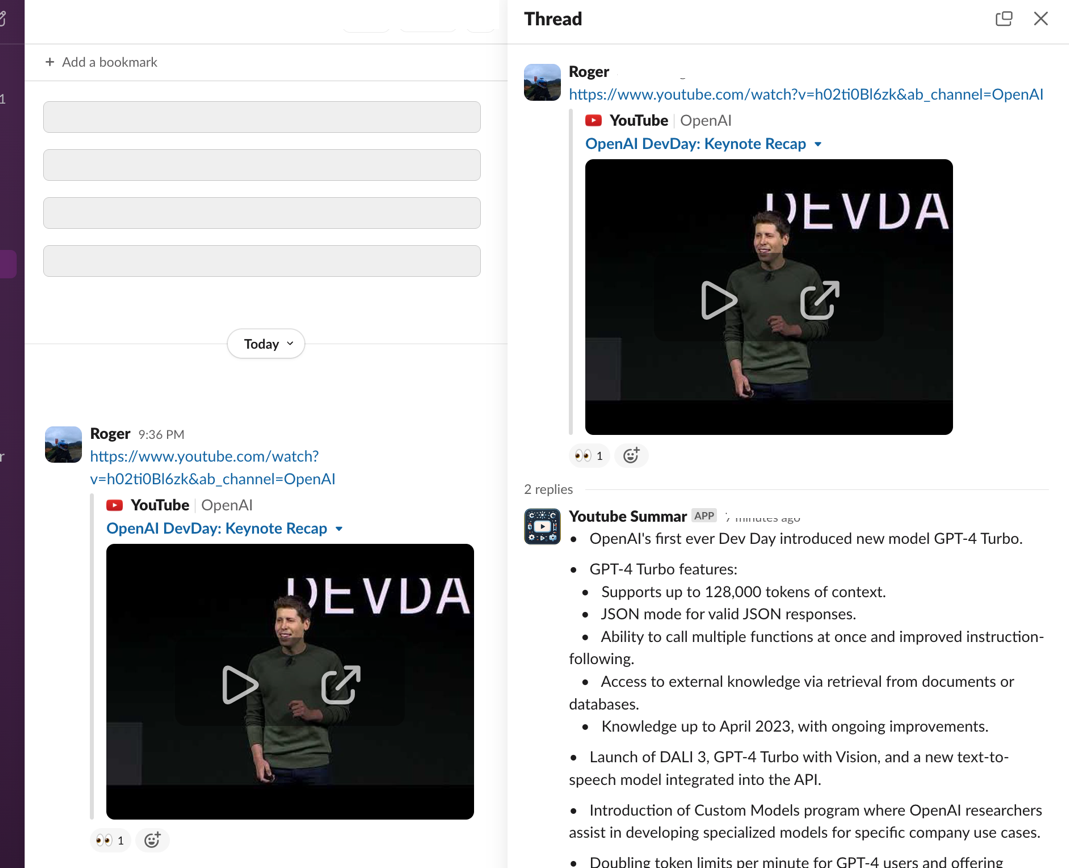The height and width of the screenshot is (868, 1069).
Task: Click the 'Launch of DALI 3' bullet text
Action: coord(789,768)
